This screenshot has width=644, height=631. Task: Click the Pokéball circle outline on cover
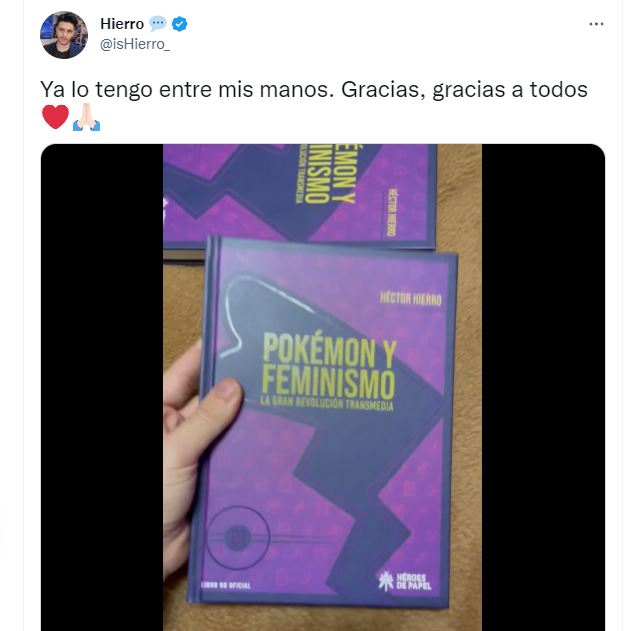[x=238, y=537]
